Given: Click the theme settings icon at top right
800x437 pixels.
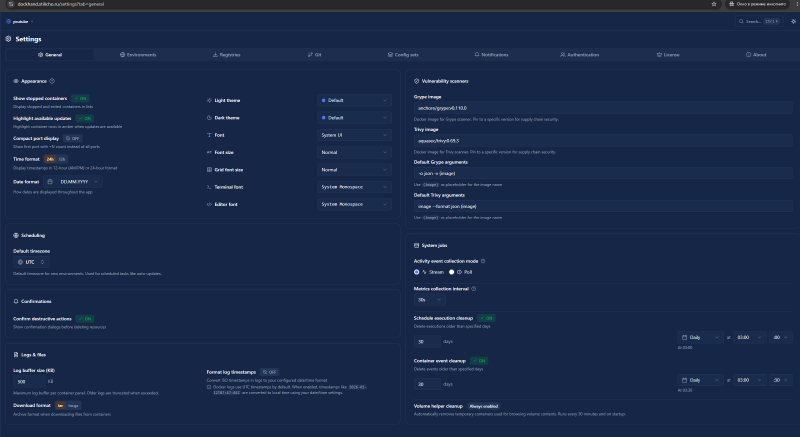Looking at the screenshot, I should click(793, 21).
